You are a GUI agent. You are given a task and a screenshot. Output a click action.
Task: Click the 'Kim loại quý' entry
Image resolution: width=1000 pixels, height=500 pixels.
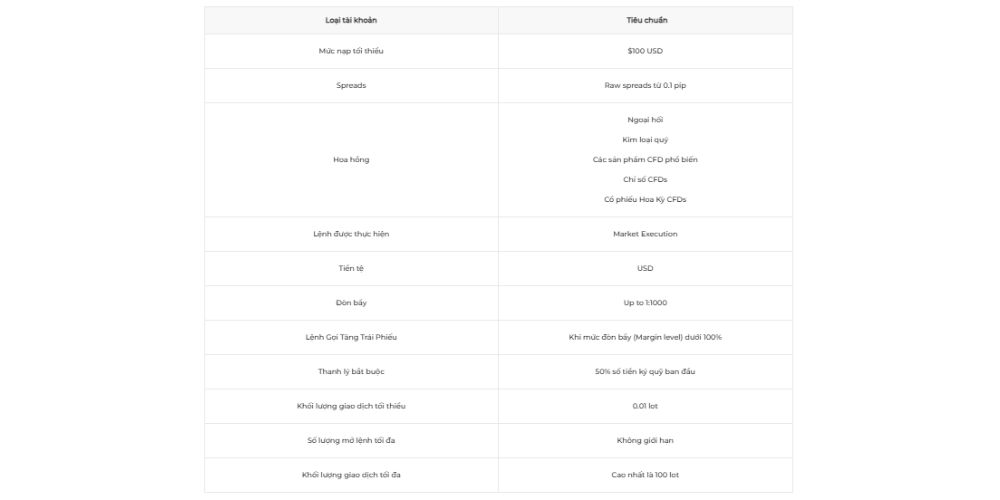coord(645,139)
